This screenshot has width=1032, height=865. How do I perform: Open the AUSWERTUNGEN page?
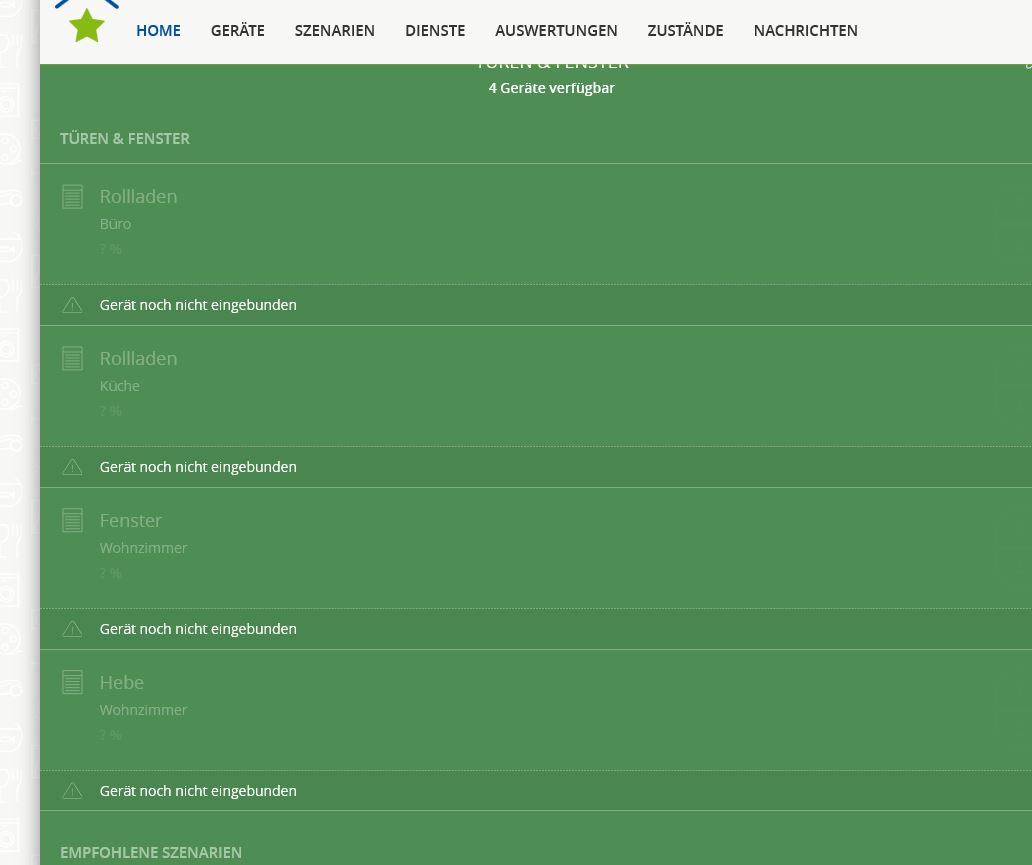click(556, 31)
